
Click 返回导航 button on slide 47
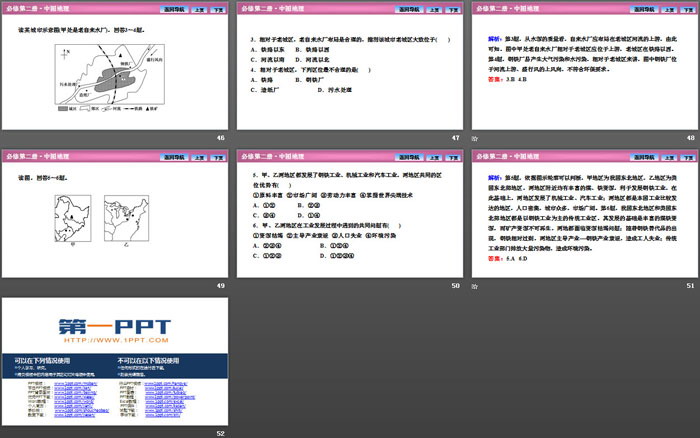[x=409, y=9]
